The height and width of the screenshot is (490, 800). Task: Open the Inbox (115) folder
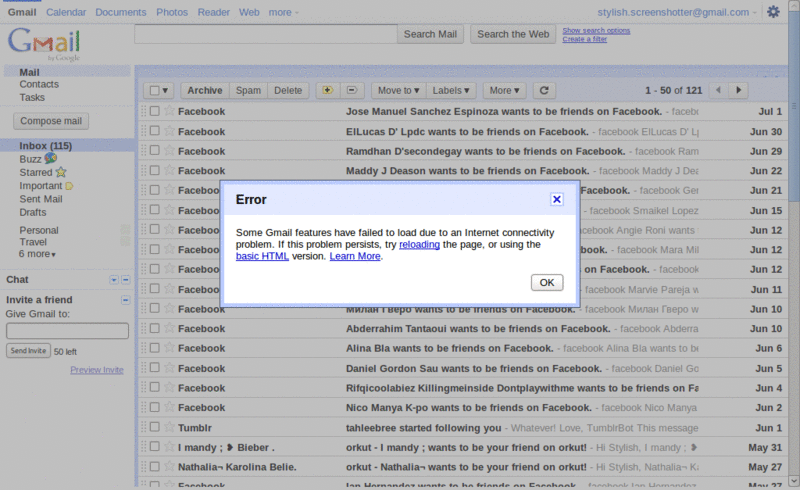point(45,146)
